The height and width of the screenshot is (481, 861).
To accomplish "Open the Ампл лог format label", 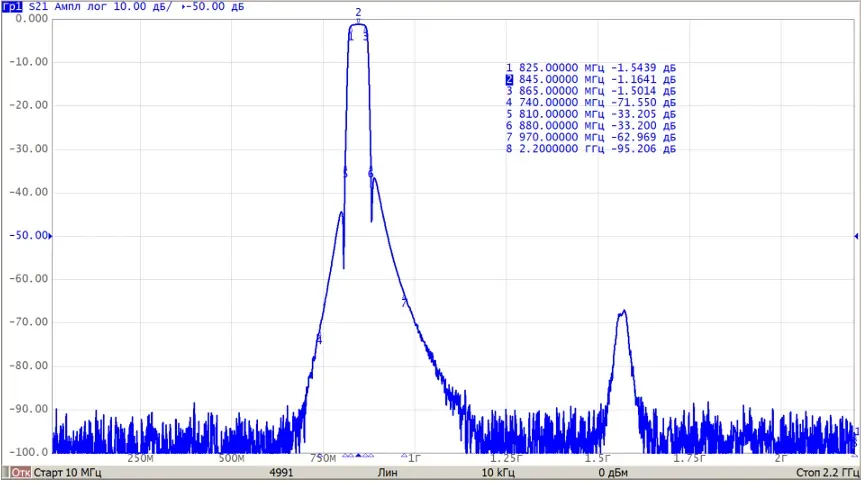I will click(x=80, y=7).
